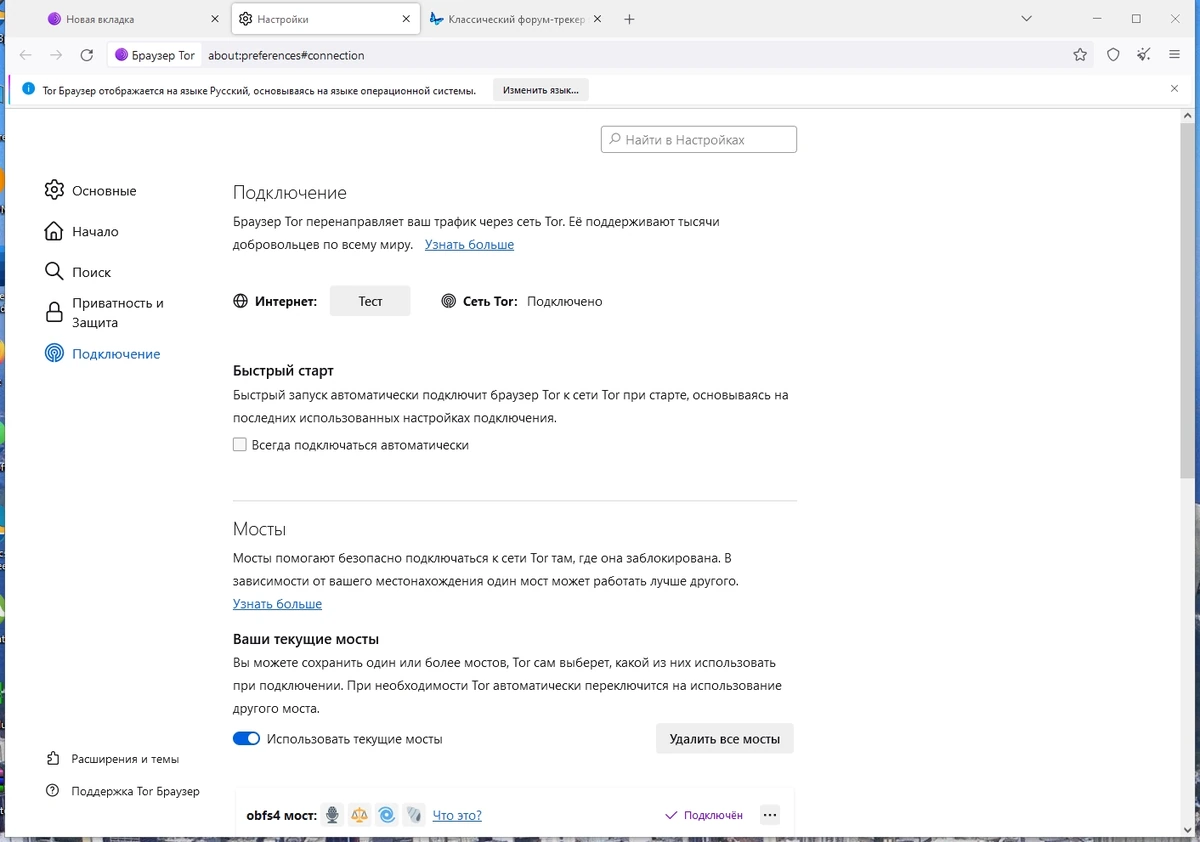
Task: Open the hamburger application menu
Action: [x=1174, y=55]
